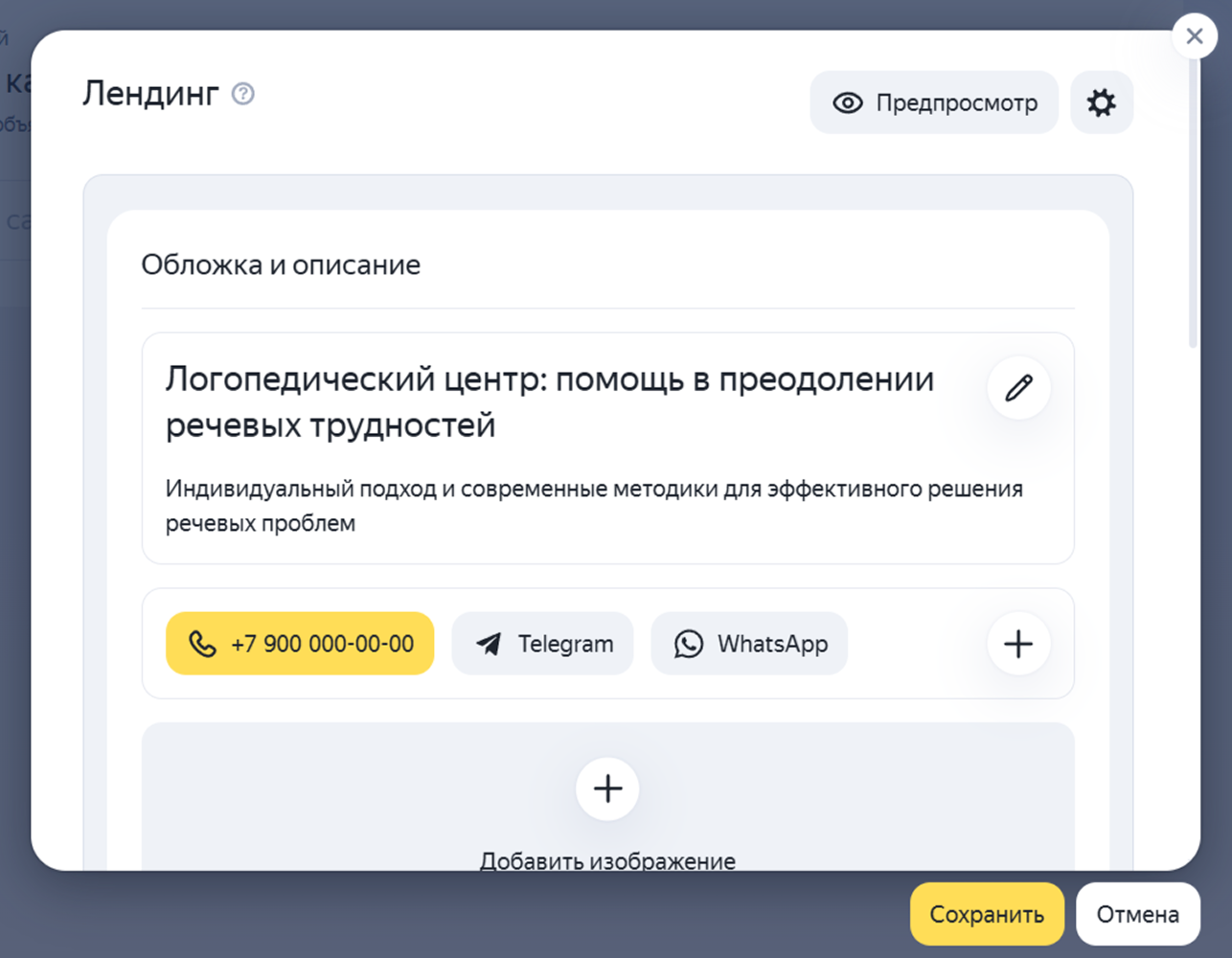This screenshot has width=1232, height=958.
Task: Select the yellow +7 900 000-00-00 chip
Action: [x=300, y=644]
